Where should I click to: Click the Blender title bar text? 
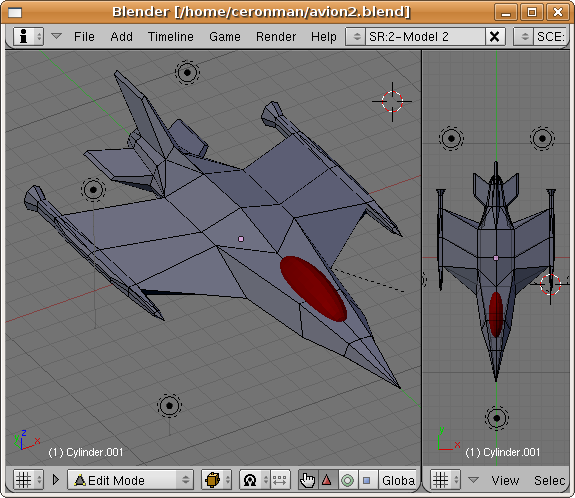coord(261,12)
